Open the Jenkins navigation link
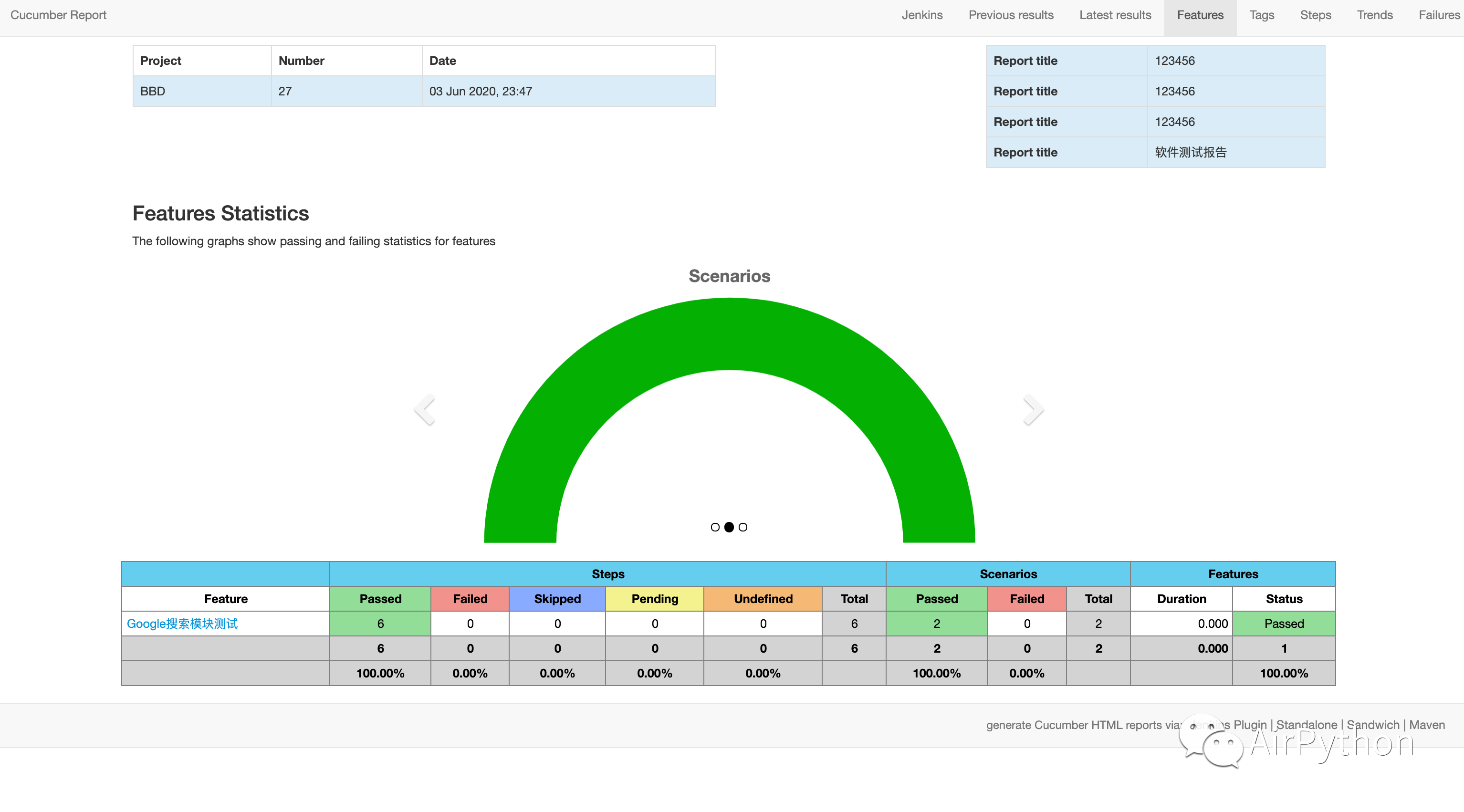Image resolution: width=1464 pixels, height=812 pixels. click(x=922, y=15)
